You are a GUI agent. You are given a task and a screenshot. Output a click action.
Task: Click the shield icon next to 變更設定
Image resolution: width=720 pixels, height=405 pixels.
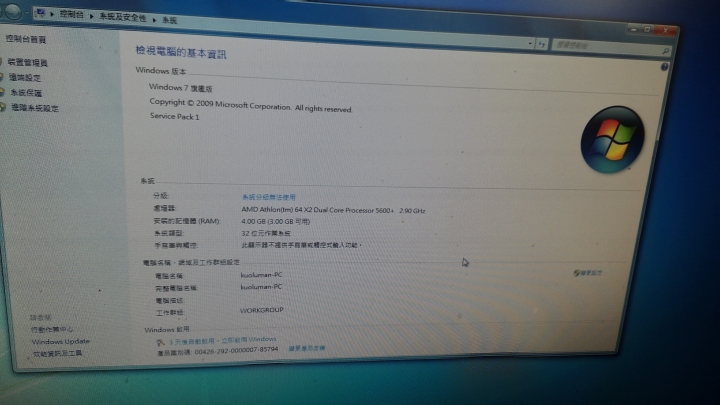pyautogui.click(x=576, y=273)
